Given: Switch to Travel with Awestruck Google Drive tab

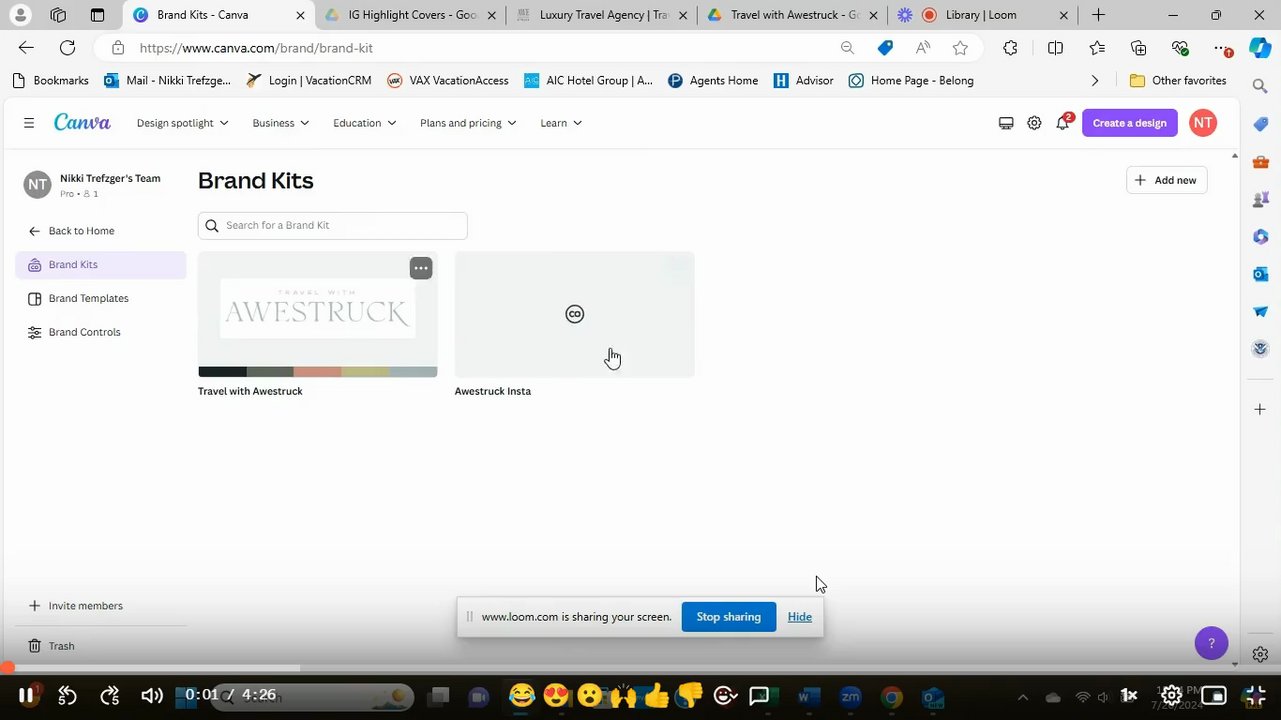Looking at the screenshot, I should pyautogui.click(x=792, y=15).
